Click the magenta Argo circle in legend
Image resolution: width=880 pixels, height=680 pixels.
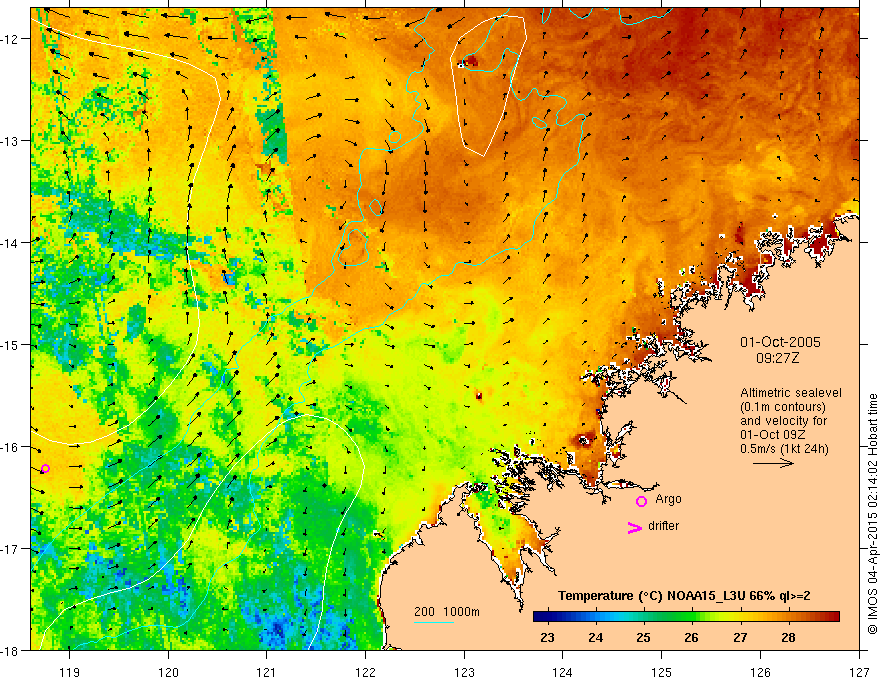(641, 501)
